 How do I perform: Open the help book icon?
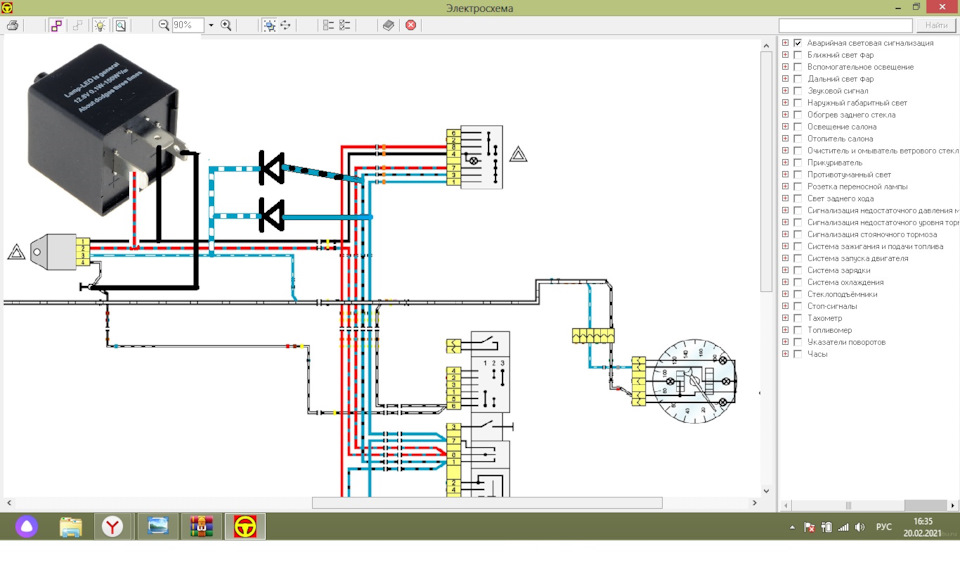coord(388,25)
